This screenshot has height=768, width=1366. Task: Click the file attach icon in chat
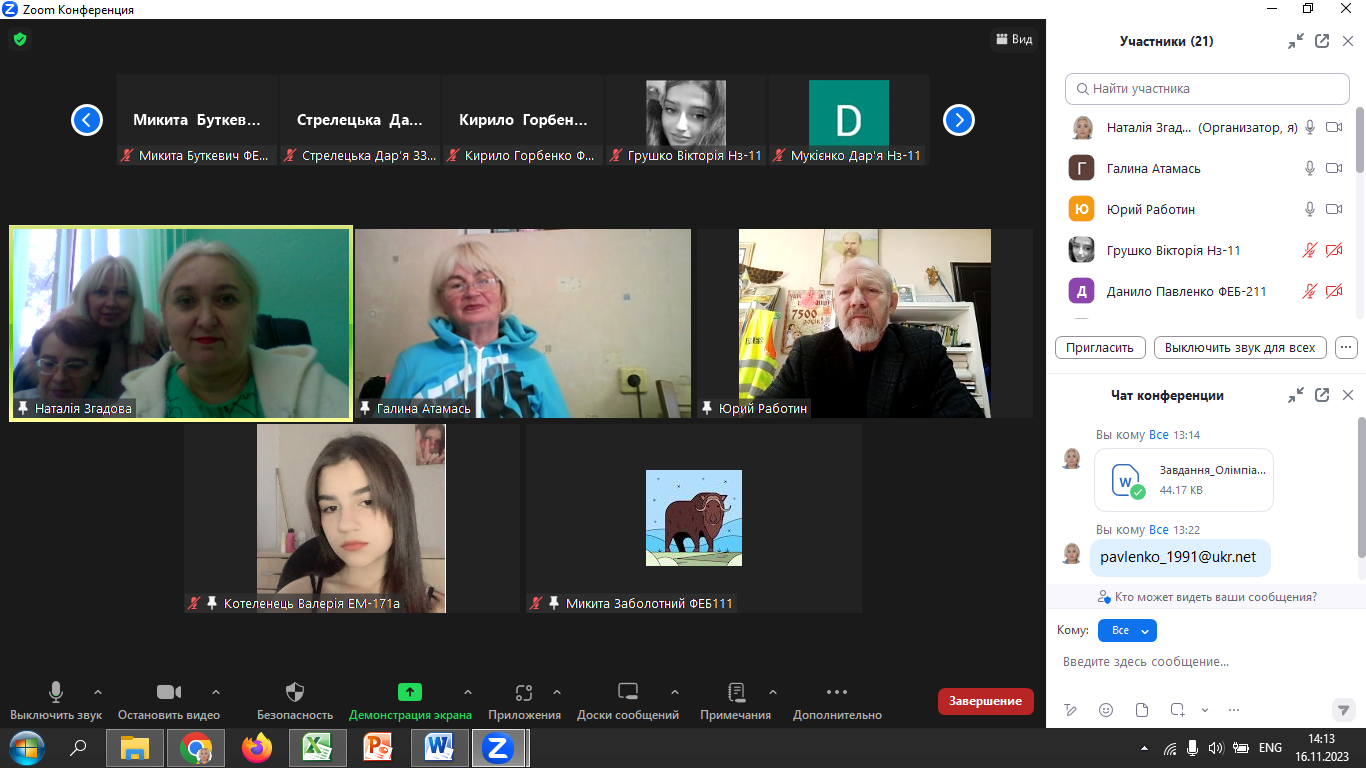1142,710
